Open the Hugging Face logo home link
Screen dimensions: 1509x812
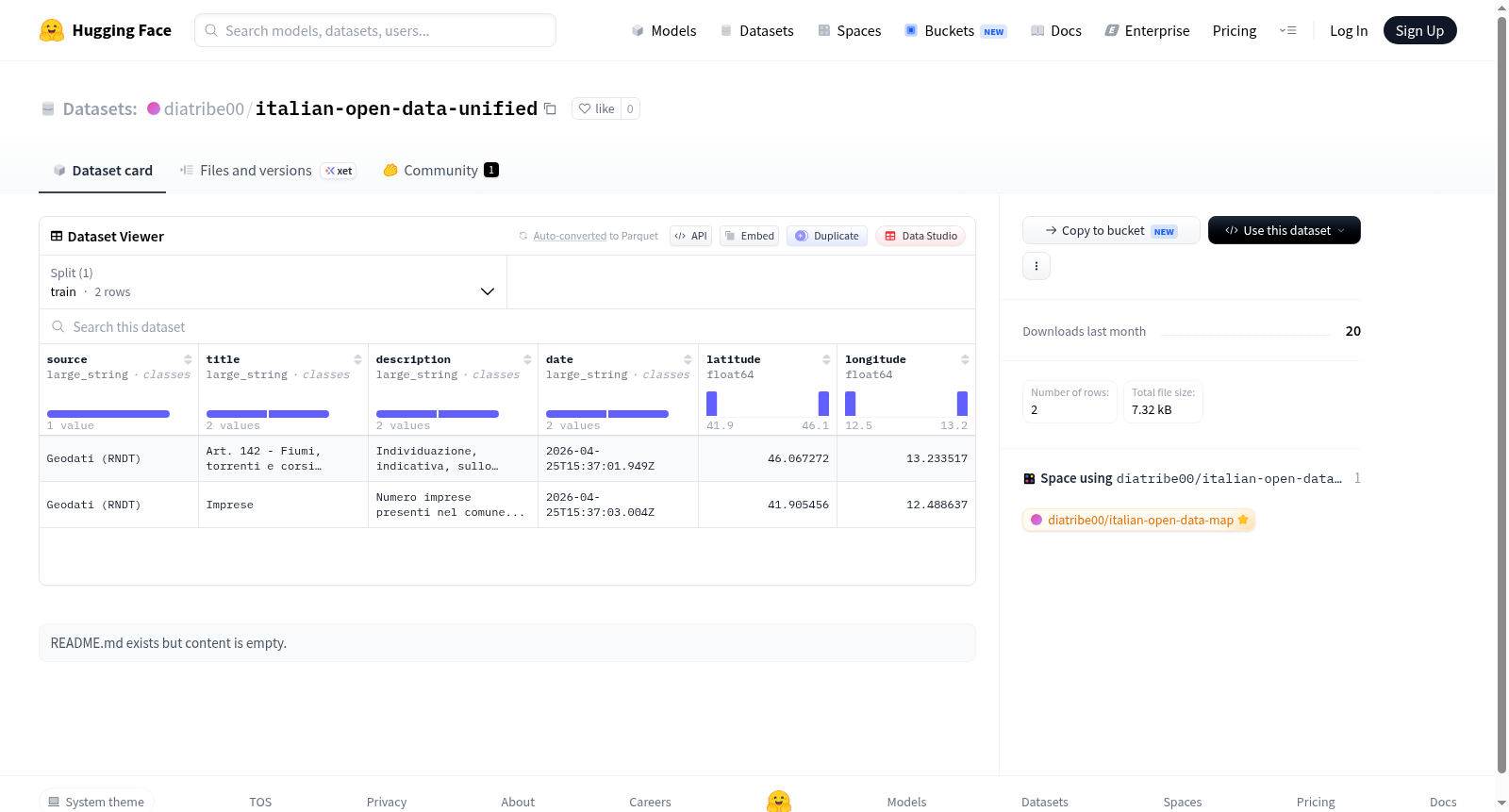[x=106, y=30]
